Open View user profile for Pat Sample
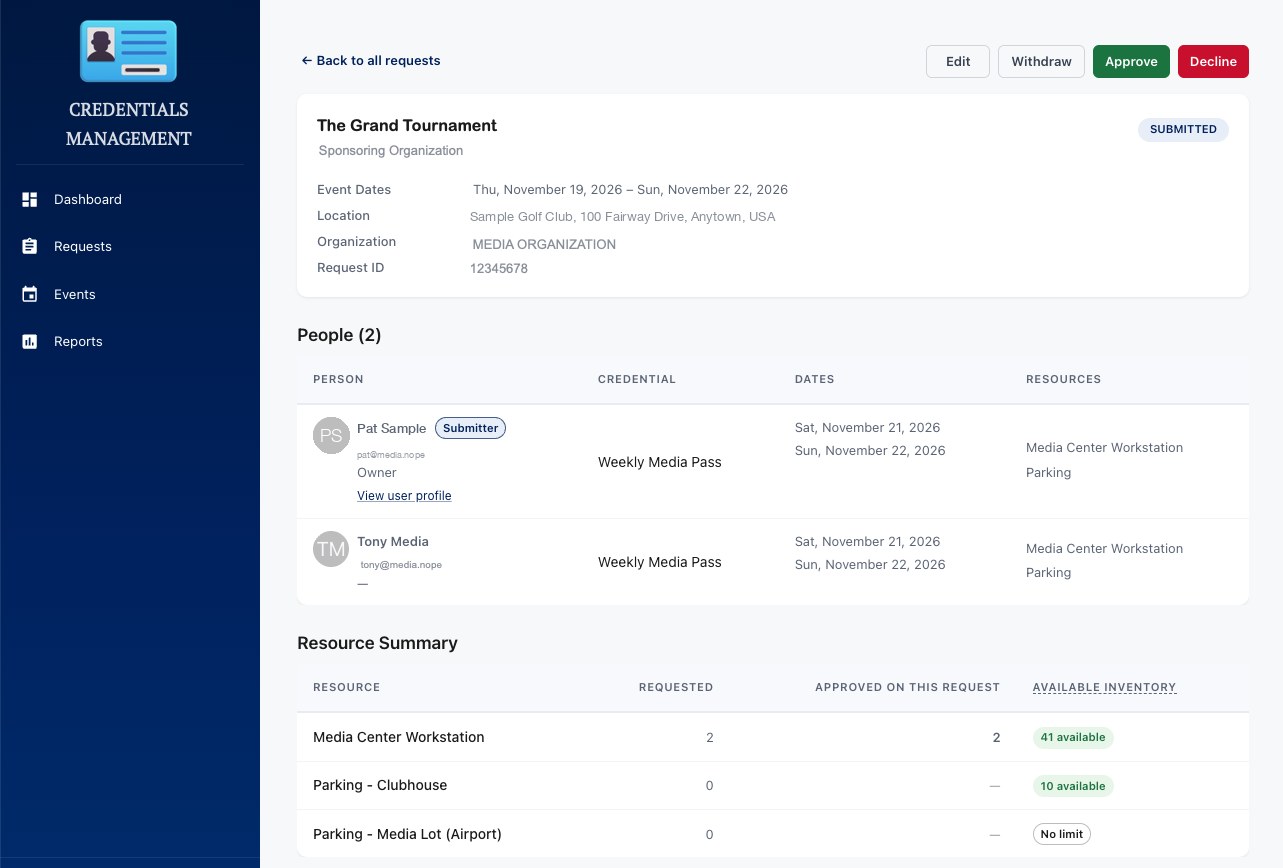 404,496
